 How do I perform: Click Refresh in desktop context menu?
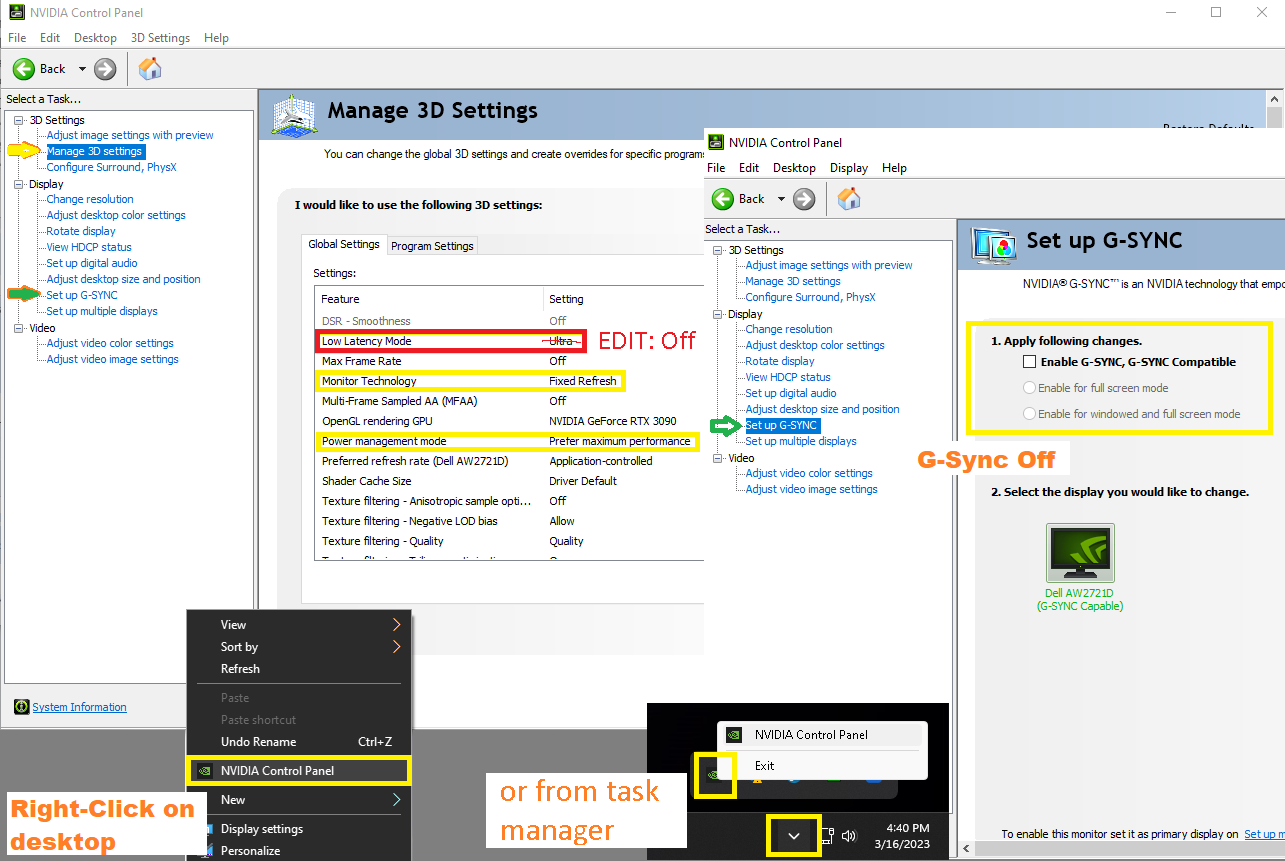pyautogui.click(x=299, y=669)
